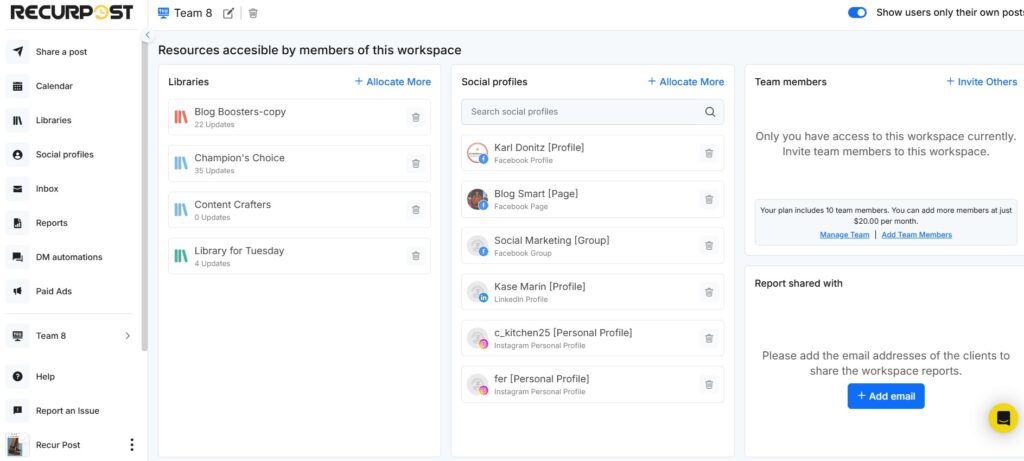Click the search magnifier icon in social profiles

click(710, 112)
